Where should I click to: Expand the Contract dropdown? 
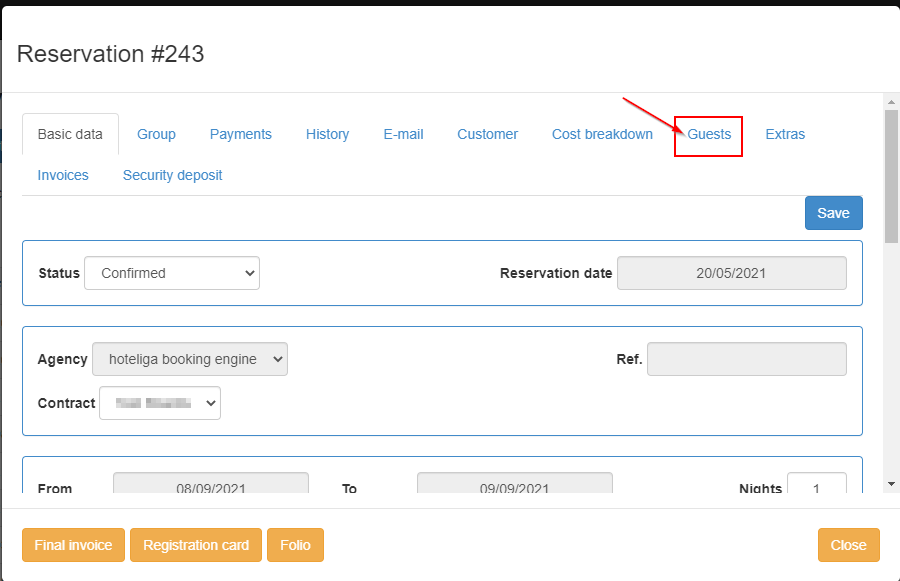tap(159, 403)
